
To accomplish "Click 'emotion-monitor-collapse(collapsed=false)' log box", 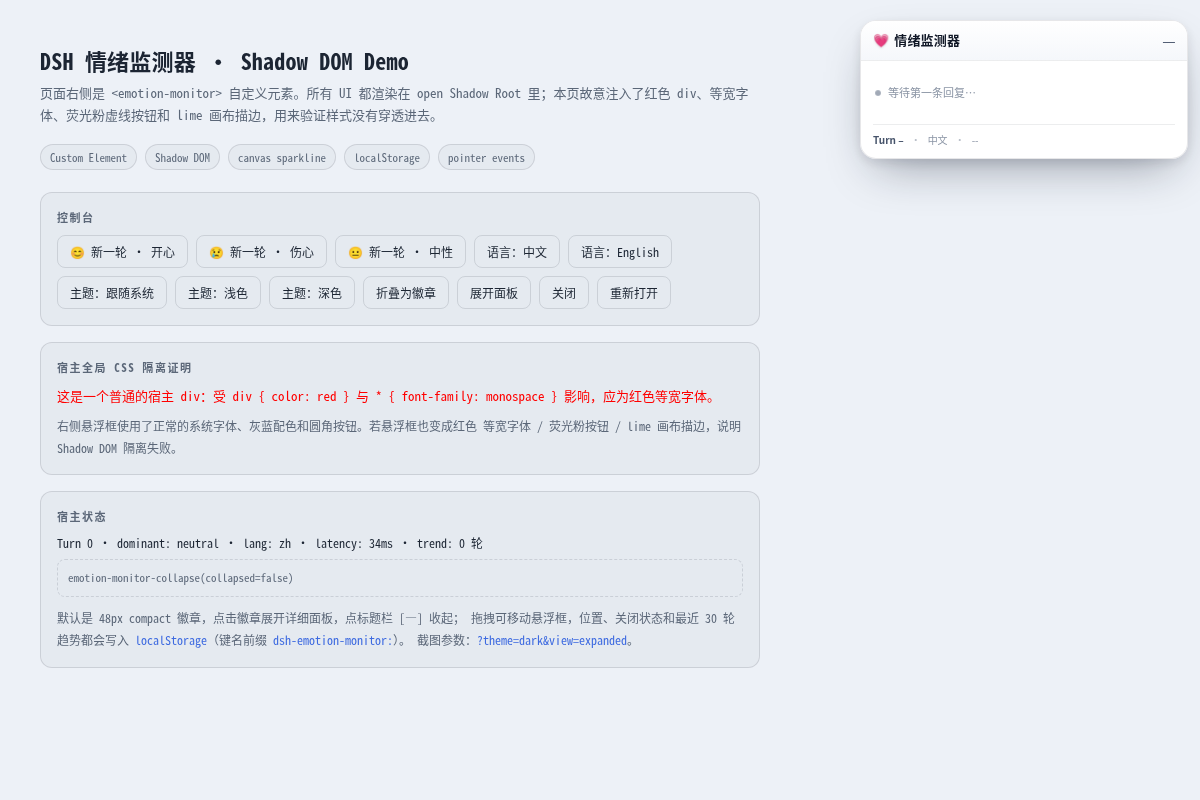I will [x=400, y=578].
